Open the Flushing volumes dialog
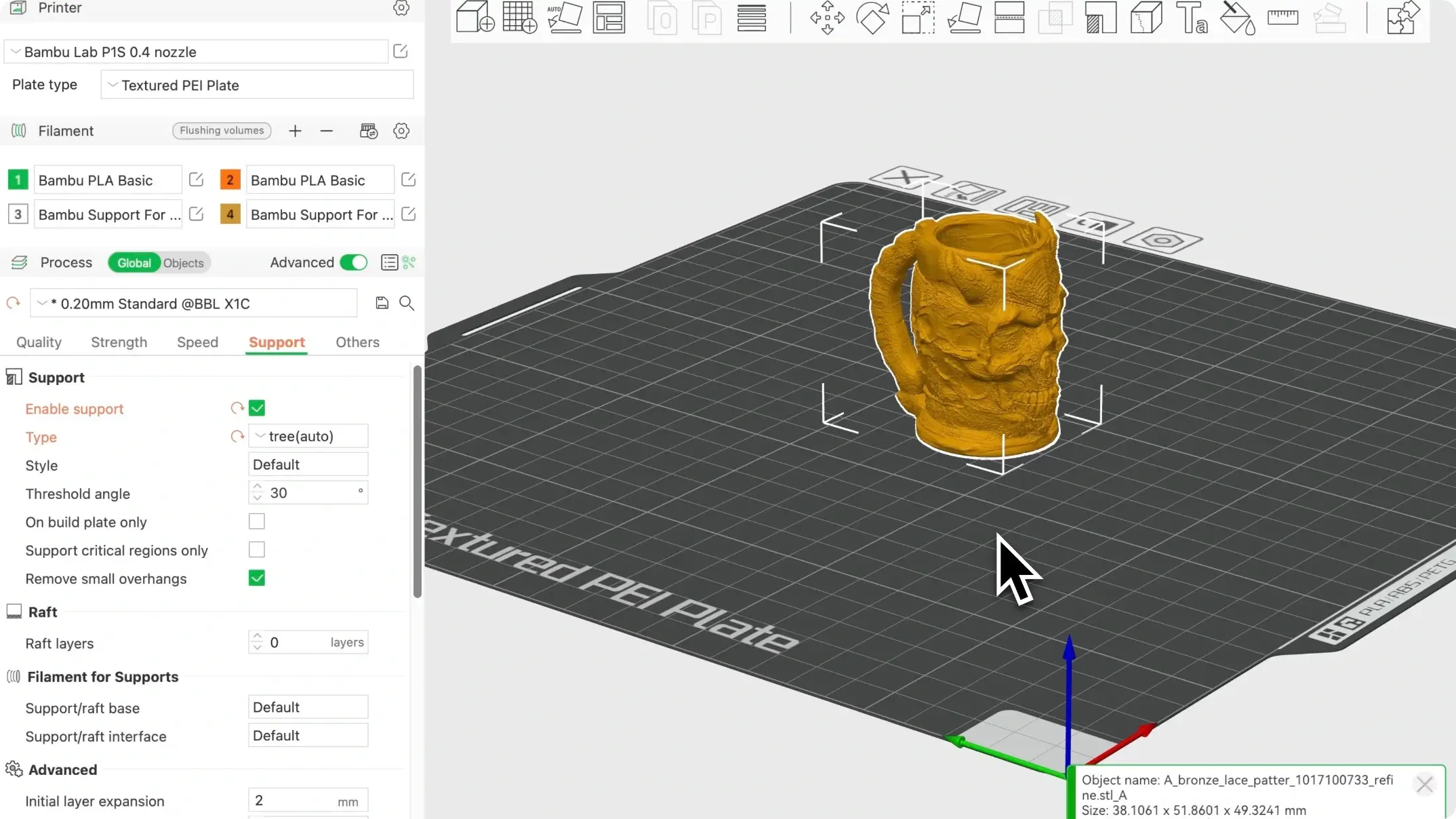 (x=222, y=130)
